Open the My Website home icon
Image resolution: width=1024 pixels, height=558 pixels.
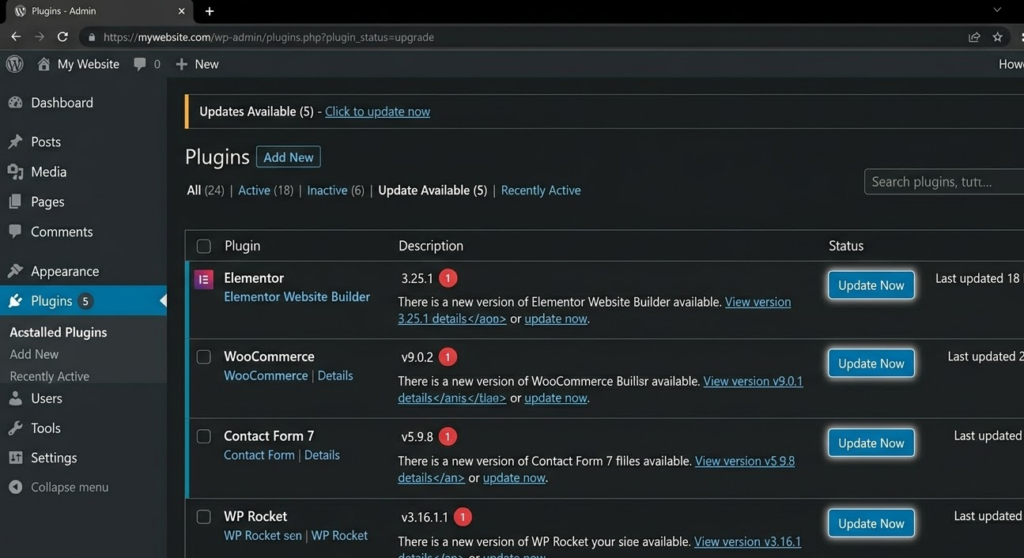[44, 64]
